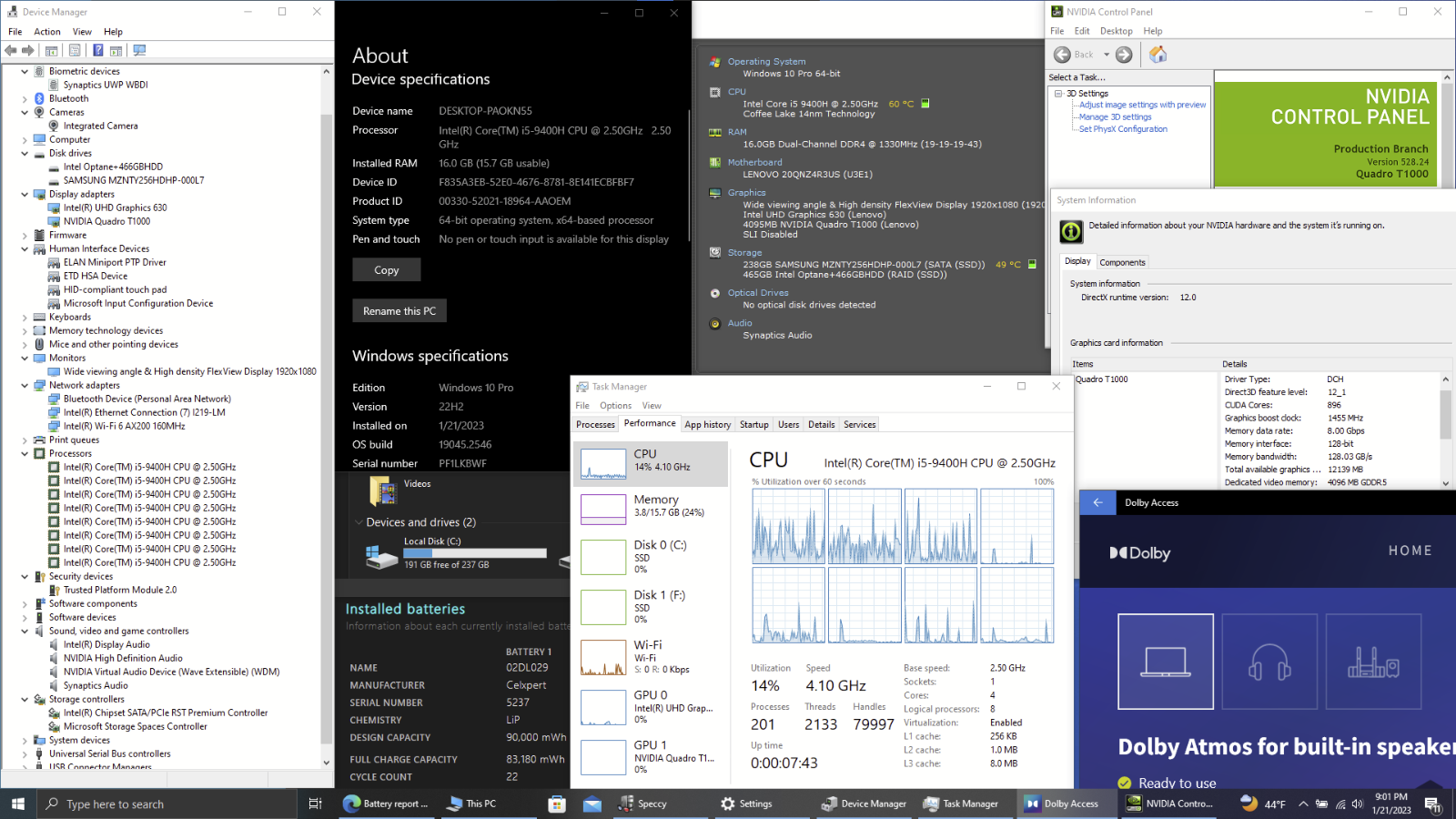Click NVIDIA Control Panel forward arrow icon
1456x819 pixels.
[x=1124, y=55]
